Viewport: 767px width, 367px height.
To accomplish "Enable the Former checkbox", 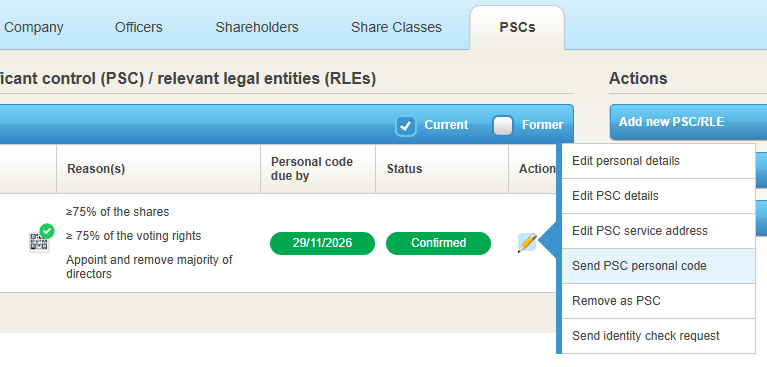I will (503, 126).
